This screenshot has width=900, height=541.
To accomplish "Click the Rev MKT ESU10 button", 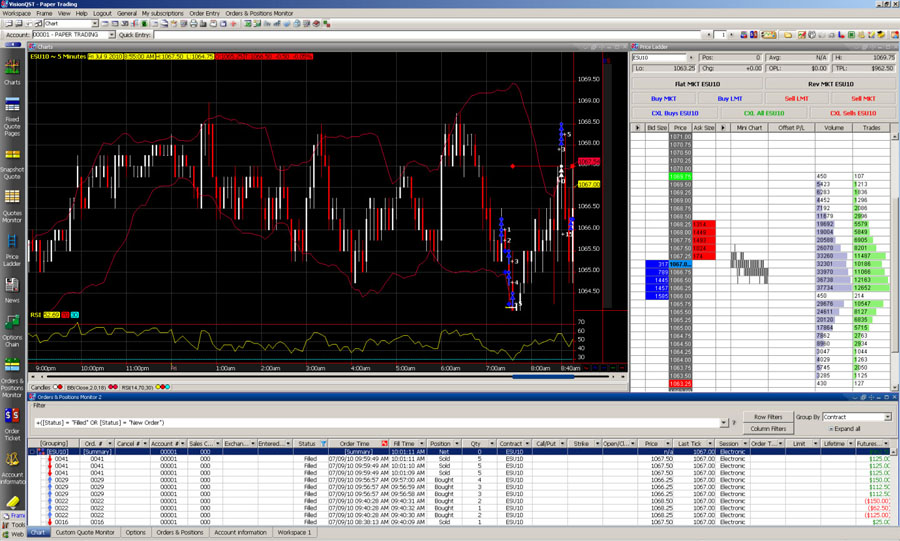I will click(x=830, y=84).
